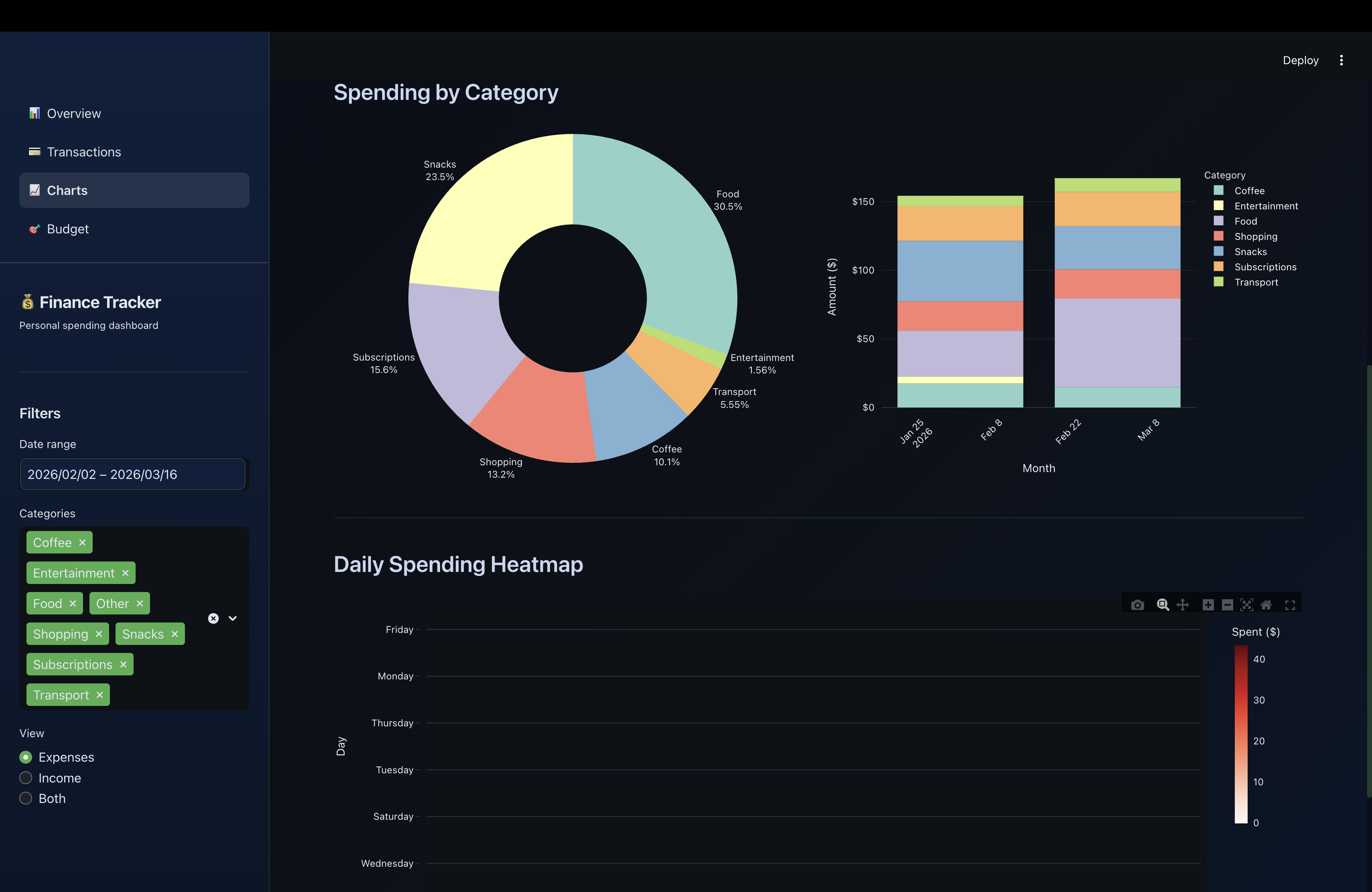The height and width of the screenshot is (892, 1372).
Task: Zoom out on the Daily Spending Heatmap
Action: [x=1228, y=605]
